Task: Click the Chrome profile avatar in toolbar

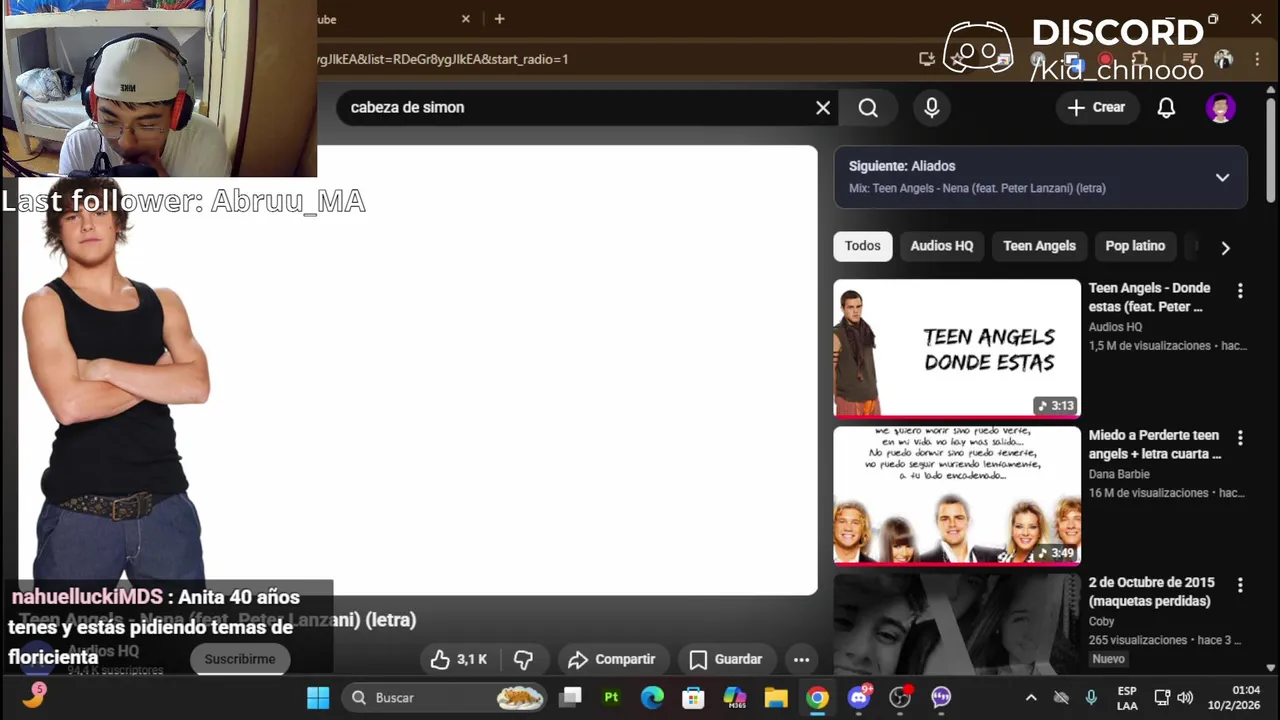Action: [x=1223, y=59]
